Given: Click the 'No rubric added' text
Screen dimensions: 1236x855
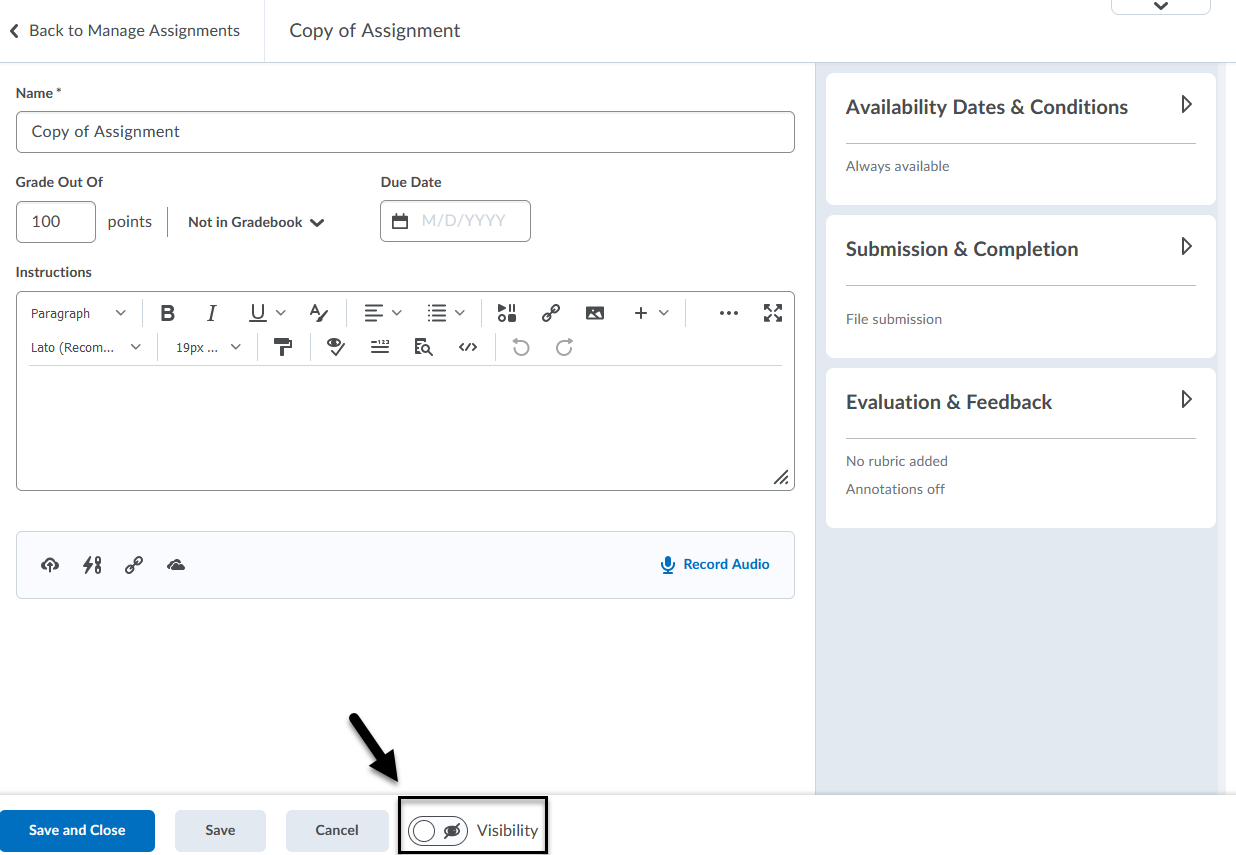Looking at the screenshot, I should pos(897,461).
